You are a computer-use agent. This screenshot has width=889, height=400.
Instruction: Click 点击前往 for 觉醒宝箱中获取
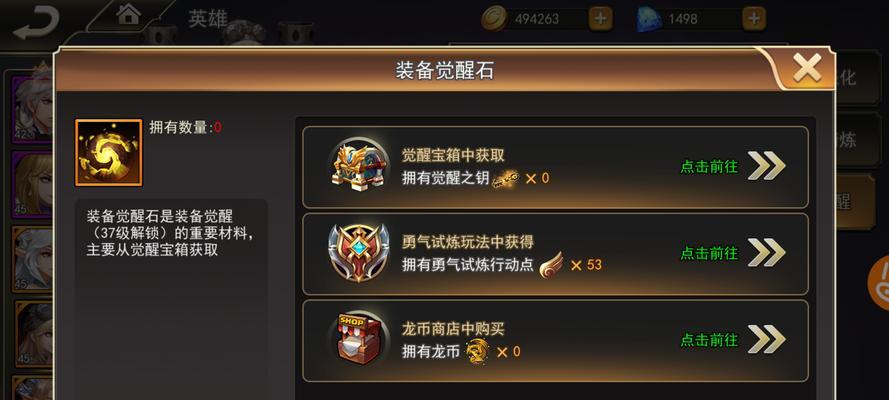[709, 167]
